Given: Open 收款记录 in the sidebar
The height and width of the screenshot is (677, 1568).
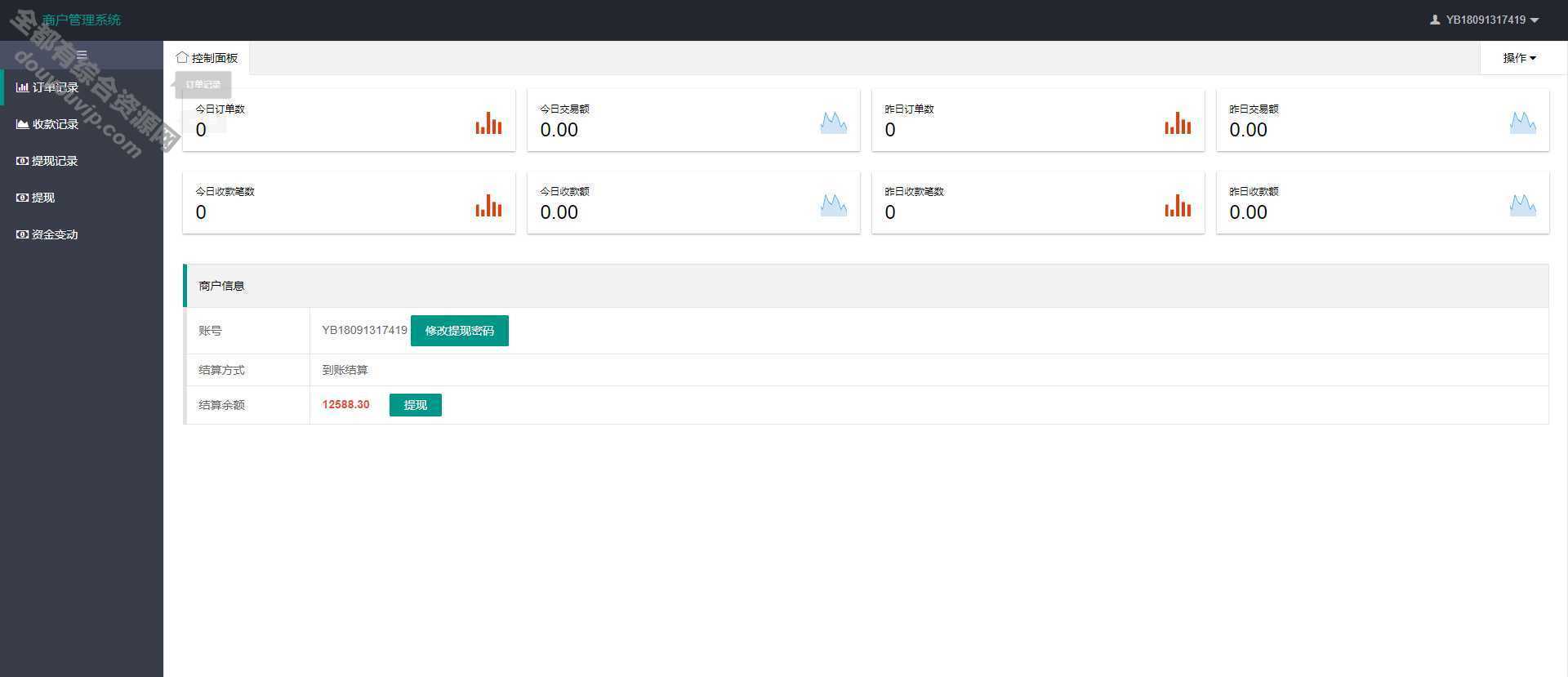Looking at the screenshot, I should coord(82,124).
